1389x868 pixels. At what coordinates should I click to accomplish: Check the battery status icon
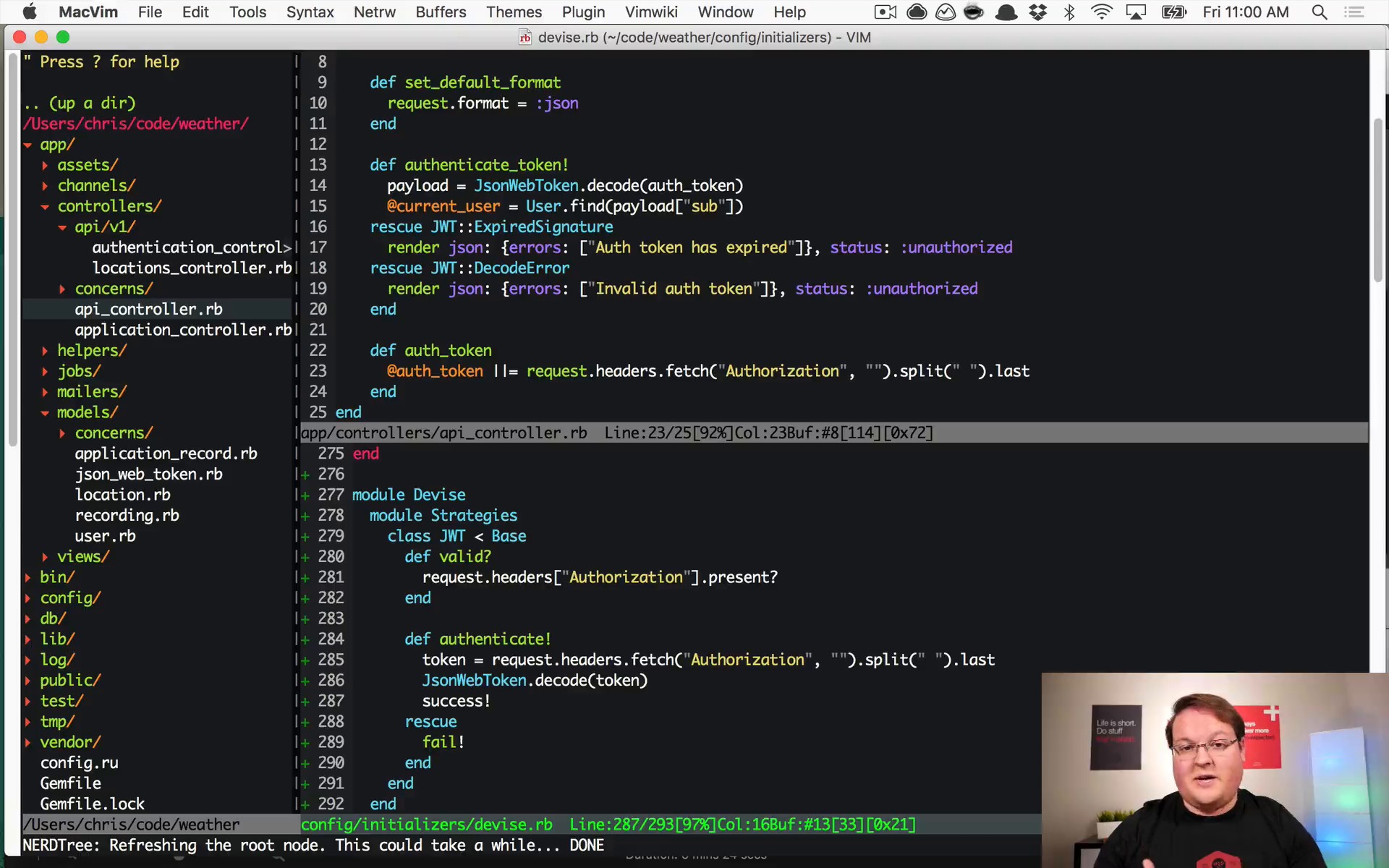[1174, 12]
